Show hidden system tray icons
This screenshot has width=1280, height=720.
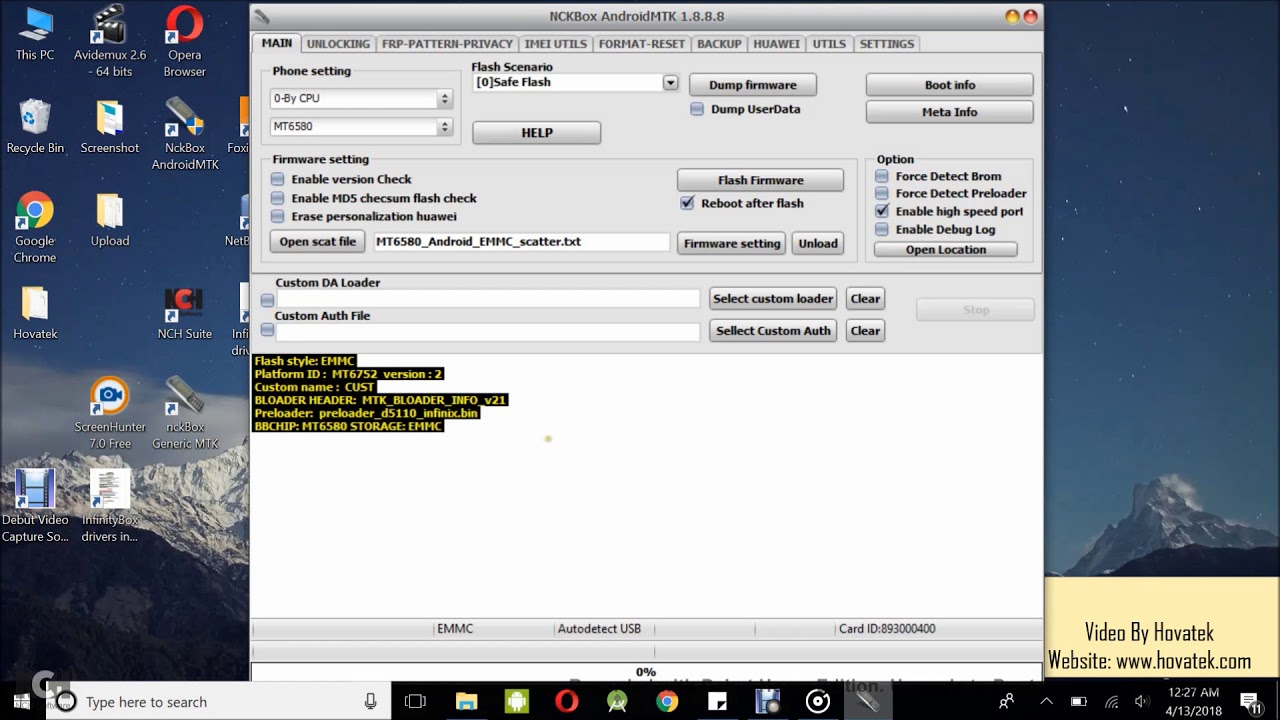1046,702
